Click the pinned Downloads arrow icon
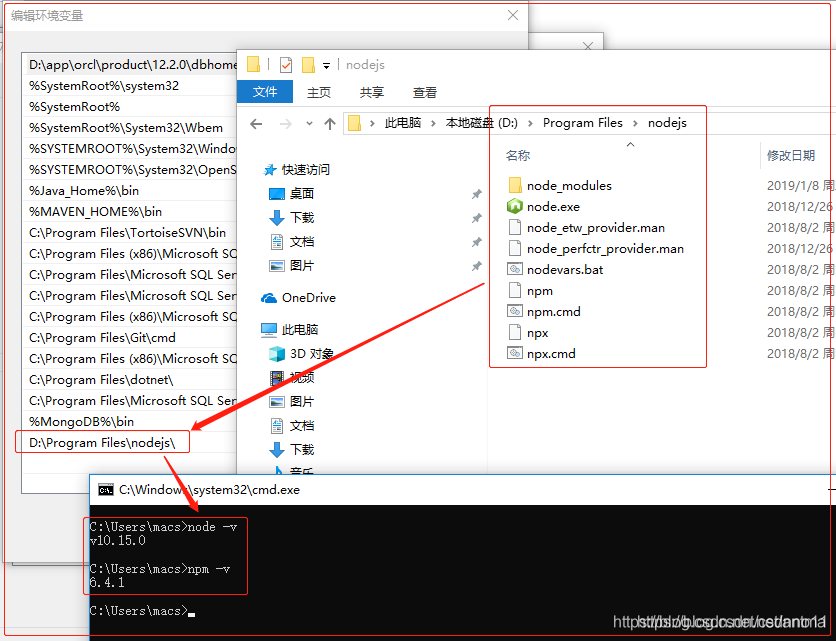 tap(277, 218)
